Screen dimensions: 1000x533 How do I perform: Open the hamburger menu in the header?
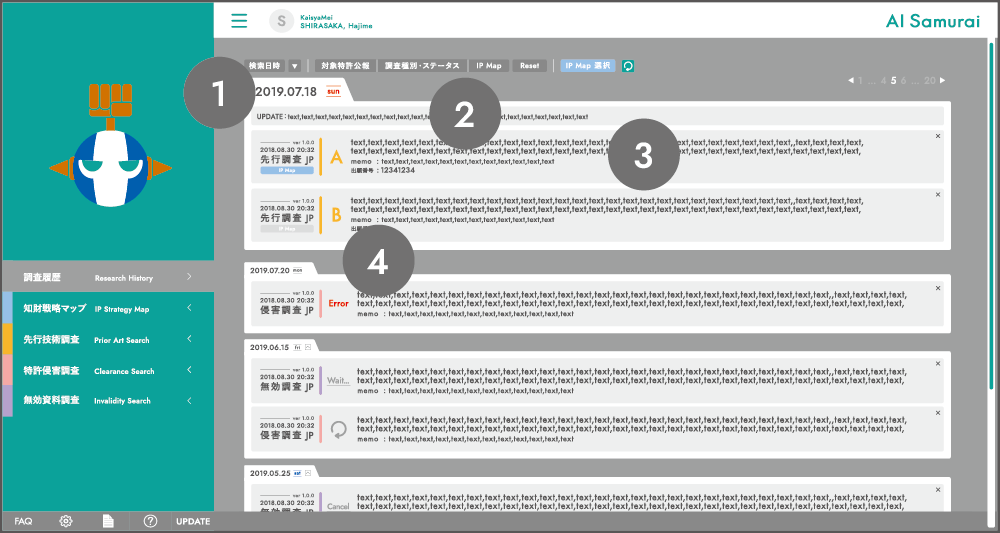click(239, 20)
